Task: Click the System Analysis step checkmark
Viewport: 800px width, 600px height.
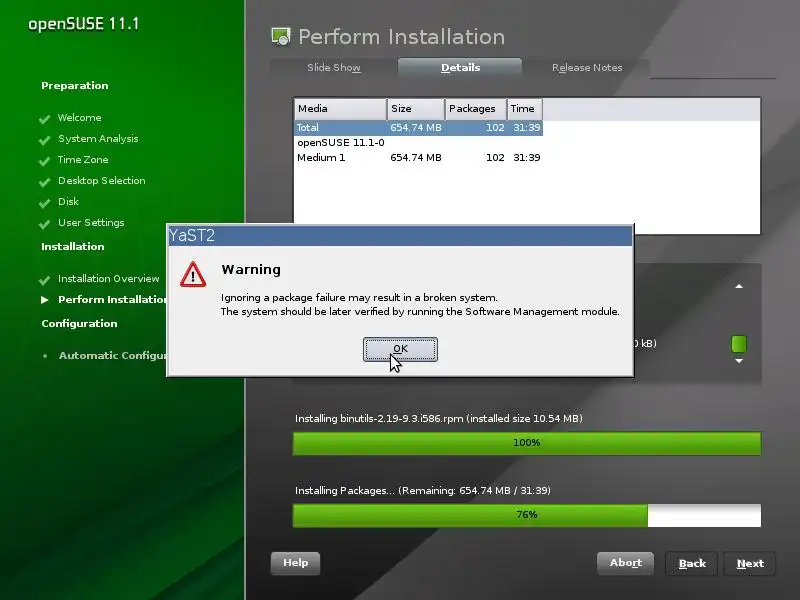Action: tap(44, 140)
